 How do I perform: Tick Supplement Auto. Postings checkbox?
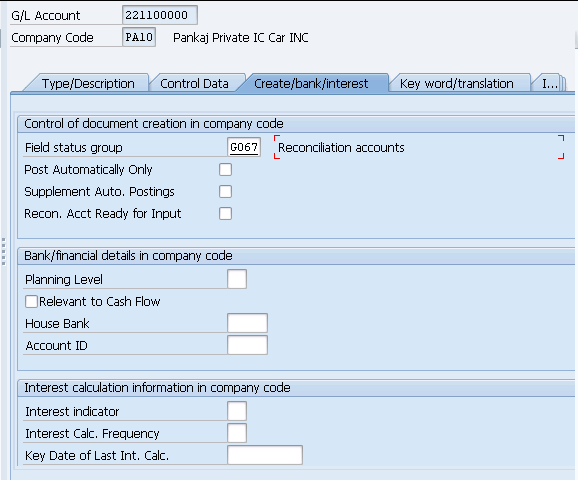tap(225, 192)
